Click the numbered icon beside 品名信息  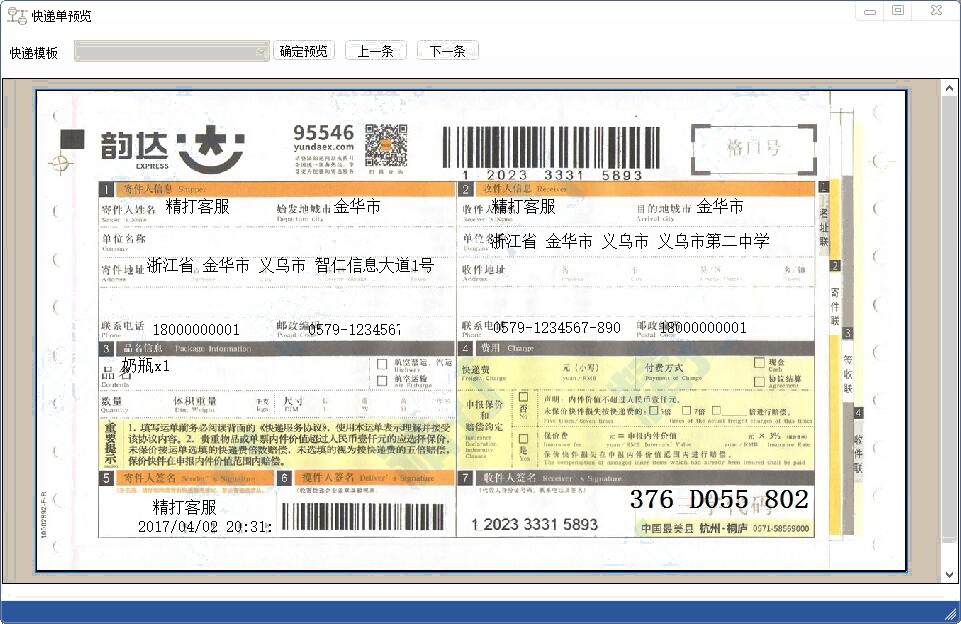108,349
